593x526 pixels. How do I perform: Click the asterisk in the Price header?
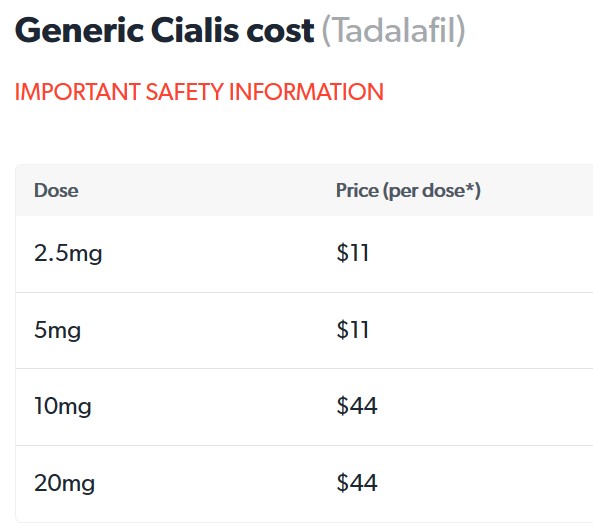point(470,186)
